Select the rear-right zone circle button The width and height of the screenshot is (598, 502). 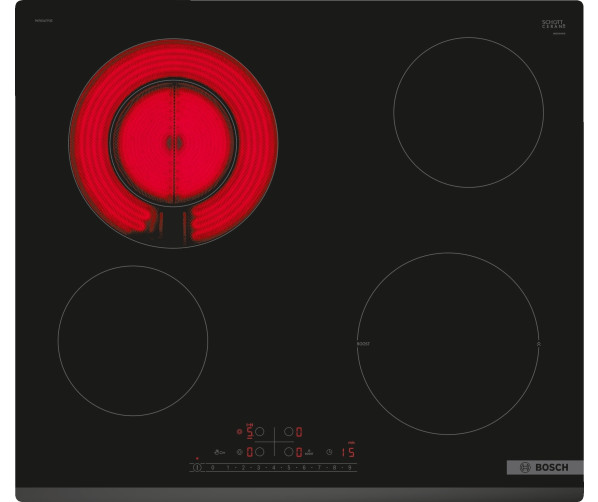[289, 431]
